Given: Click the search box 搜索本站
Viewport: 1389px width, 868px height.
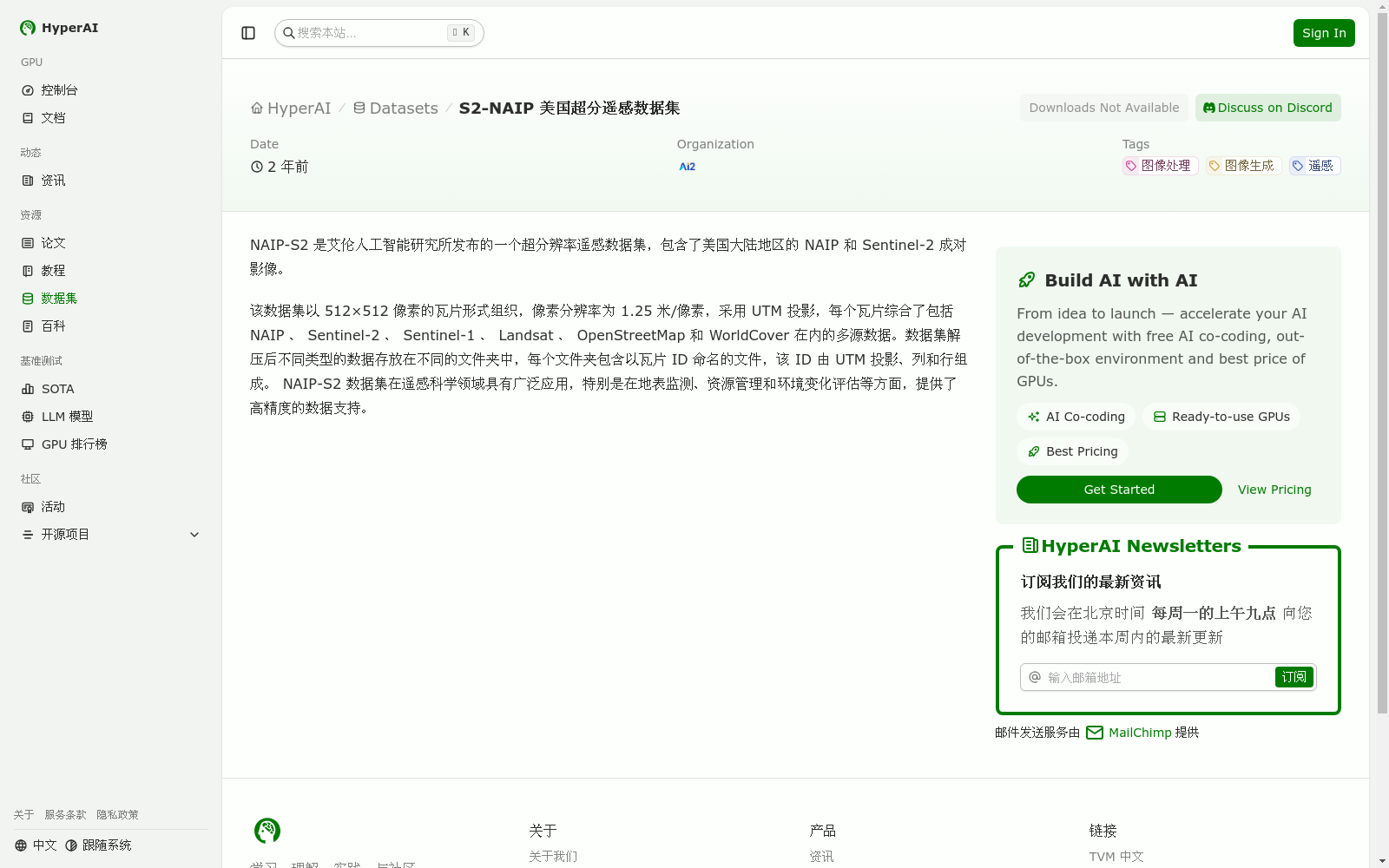Looking at the screenshot, I should pyautogui.click(x=379, y=33).
